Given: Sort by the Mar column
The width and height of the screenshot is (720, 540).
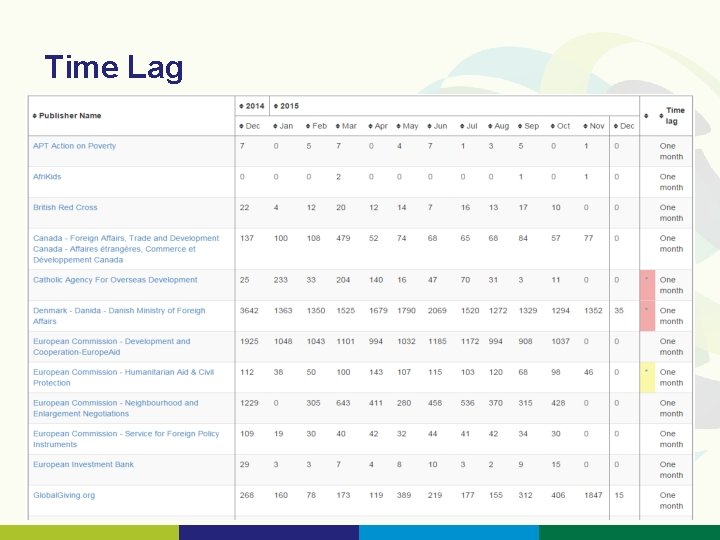Looking at the screenshot, I should 346,126.
